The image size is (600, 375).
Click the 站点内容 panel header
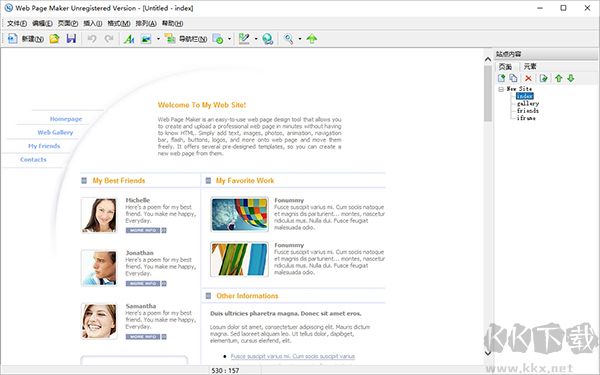click(x=546, y=54)
